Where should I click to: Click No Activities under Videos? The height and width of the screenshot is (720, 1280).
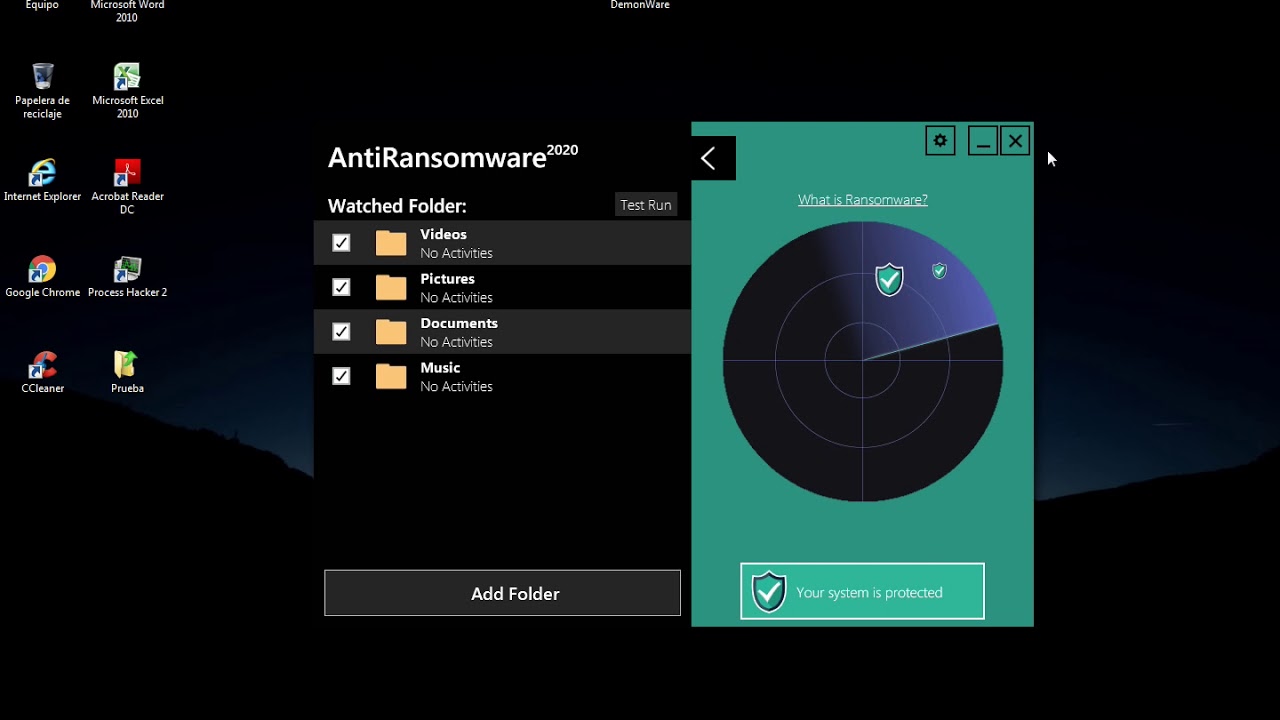click(x=456, y=253)
